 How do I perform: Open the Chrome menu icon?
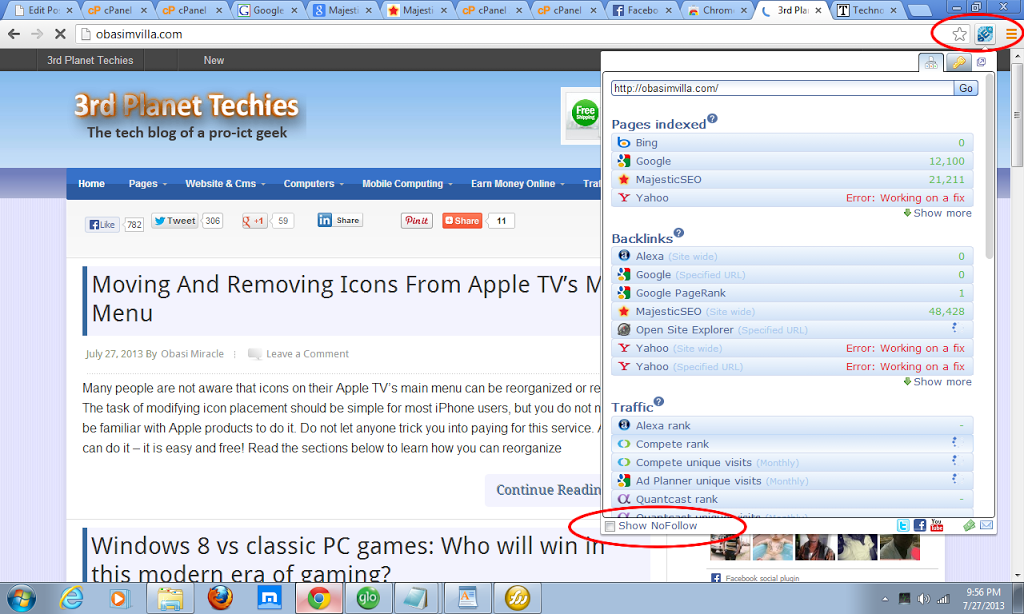click(1011, 34)
